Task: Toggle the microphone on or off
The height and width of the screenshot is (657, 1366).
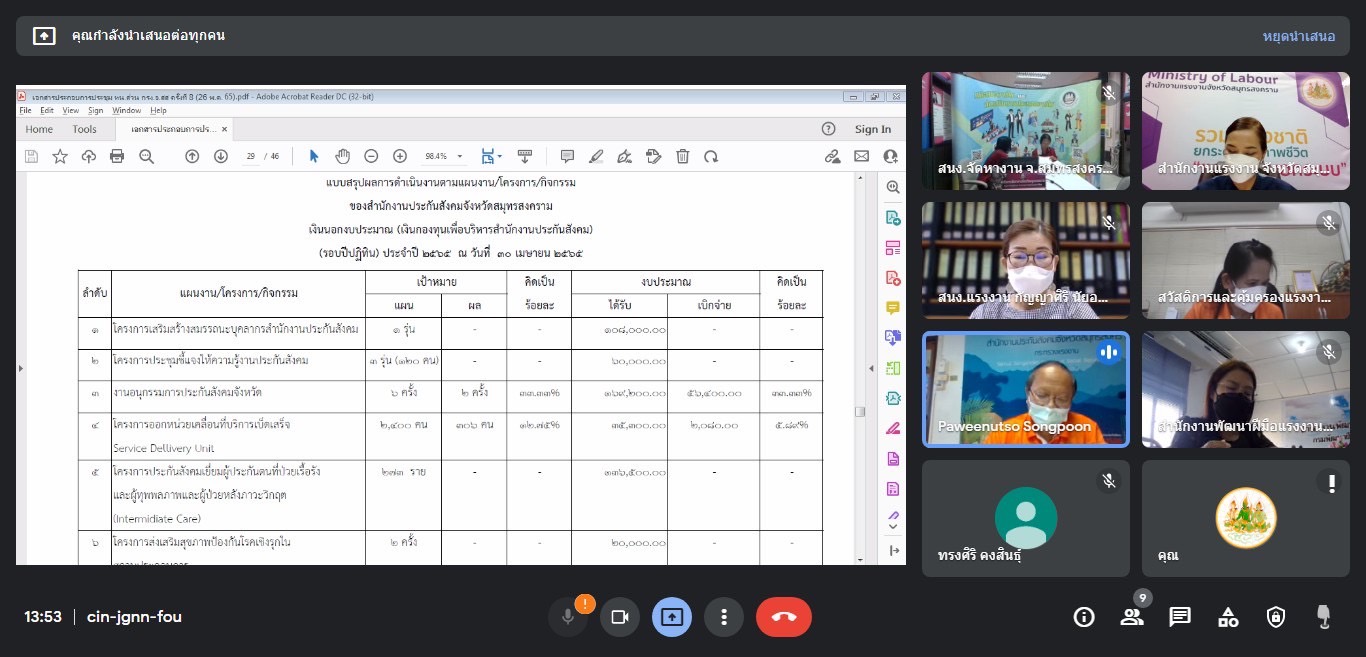Action: click(568, 617)
